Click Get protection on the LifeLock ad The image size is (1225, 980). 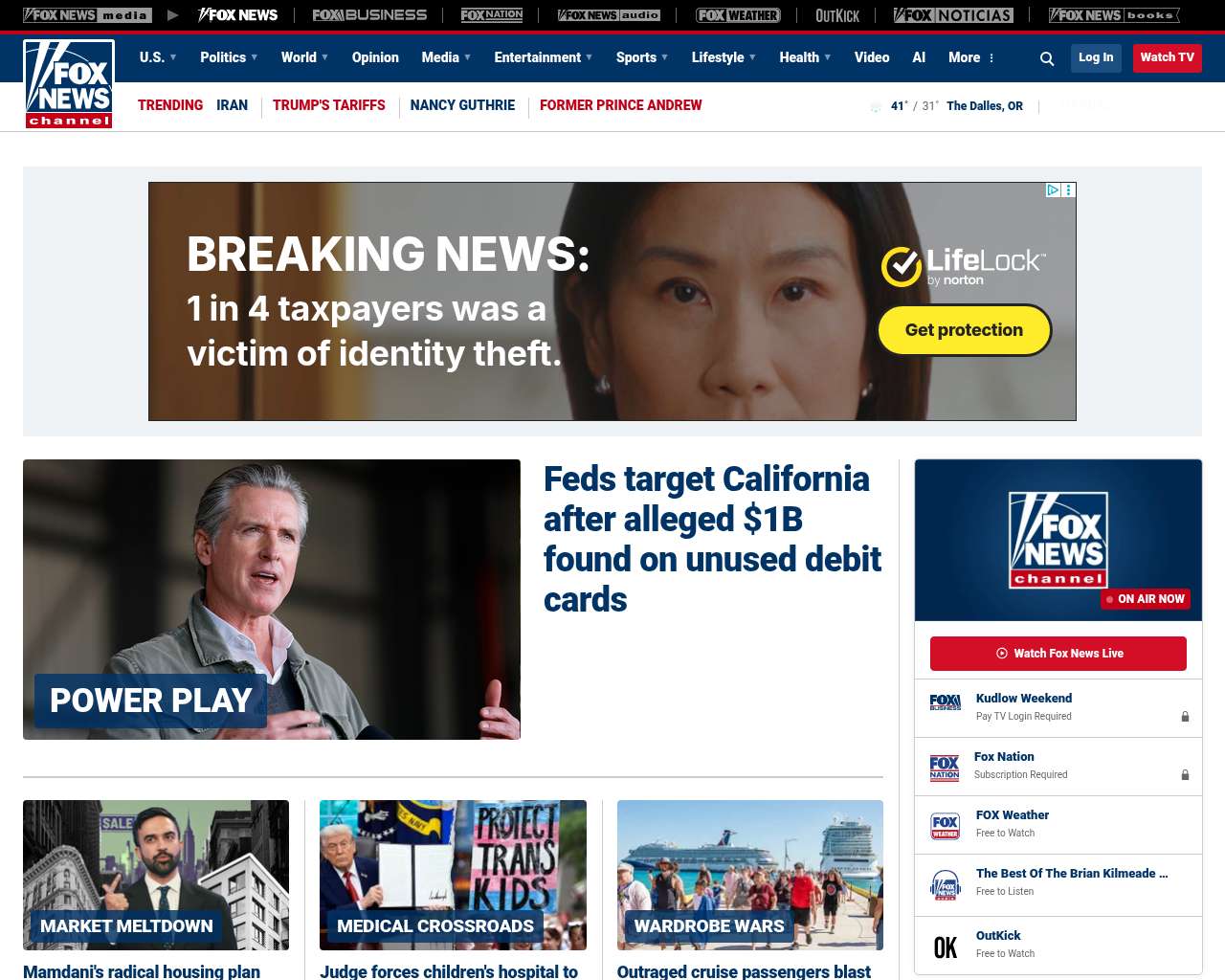tap(965, 330)
